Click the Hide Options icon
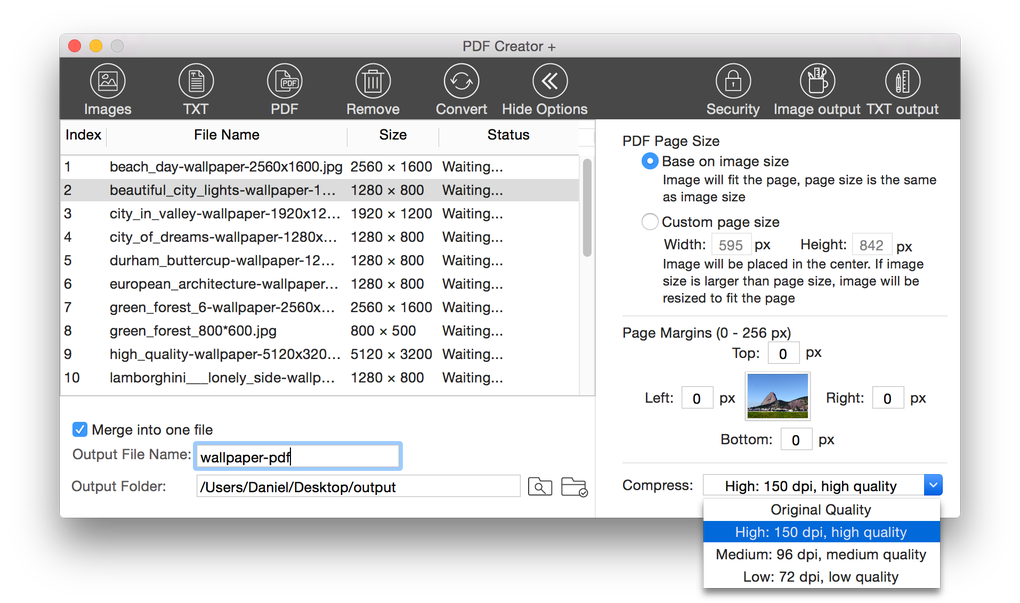 (550, 81)
